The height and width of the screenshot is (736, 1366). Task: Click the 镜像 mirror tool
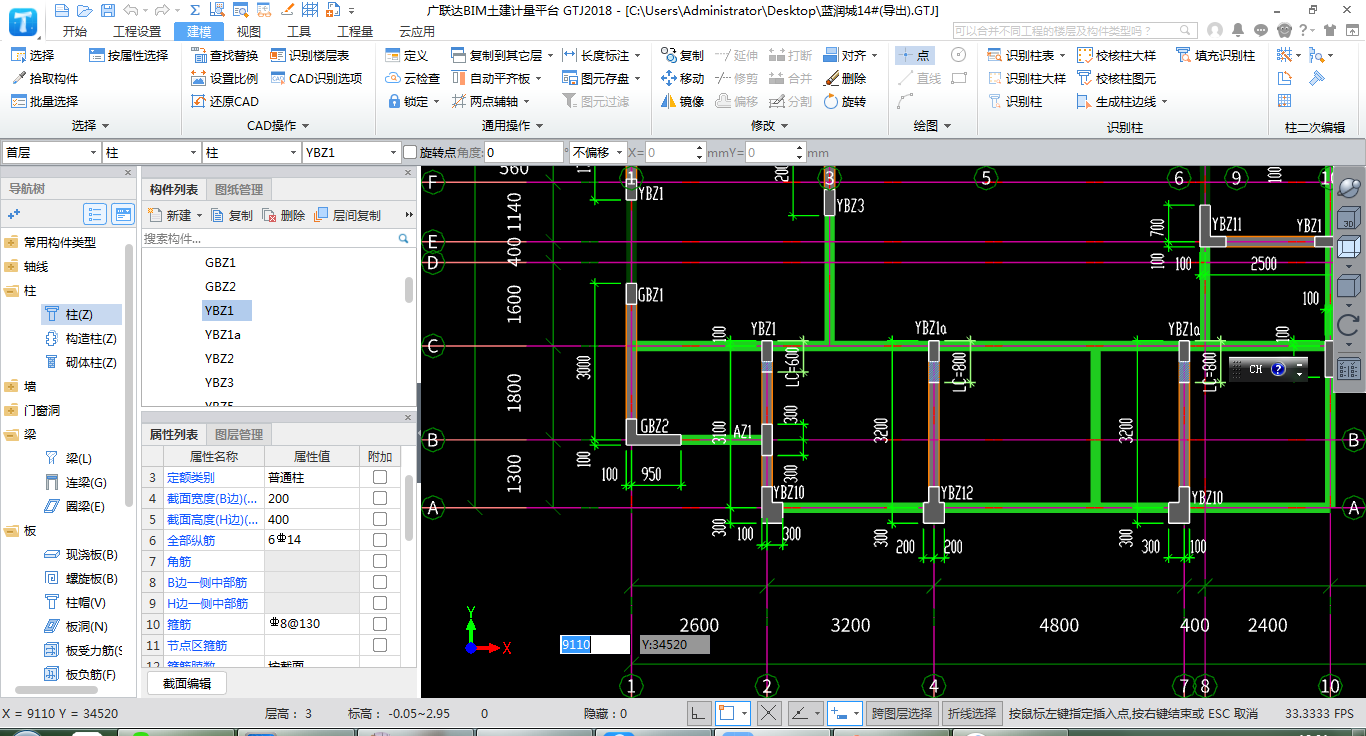pos(683,101)
